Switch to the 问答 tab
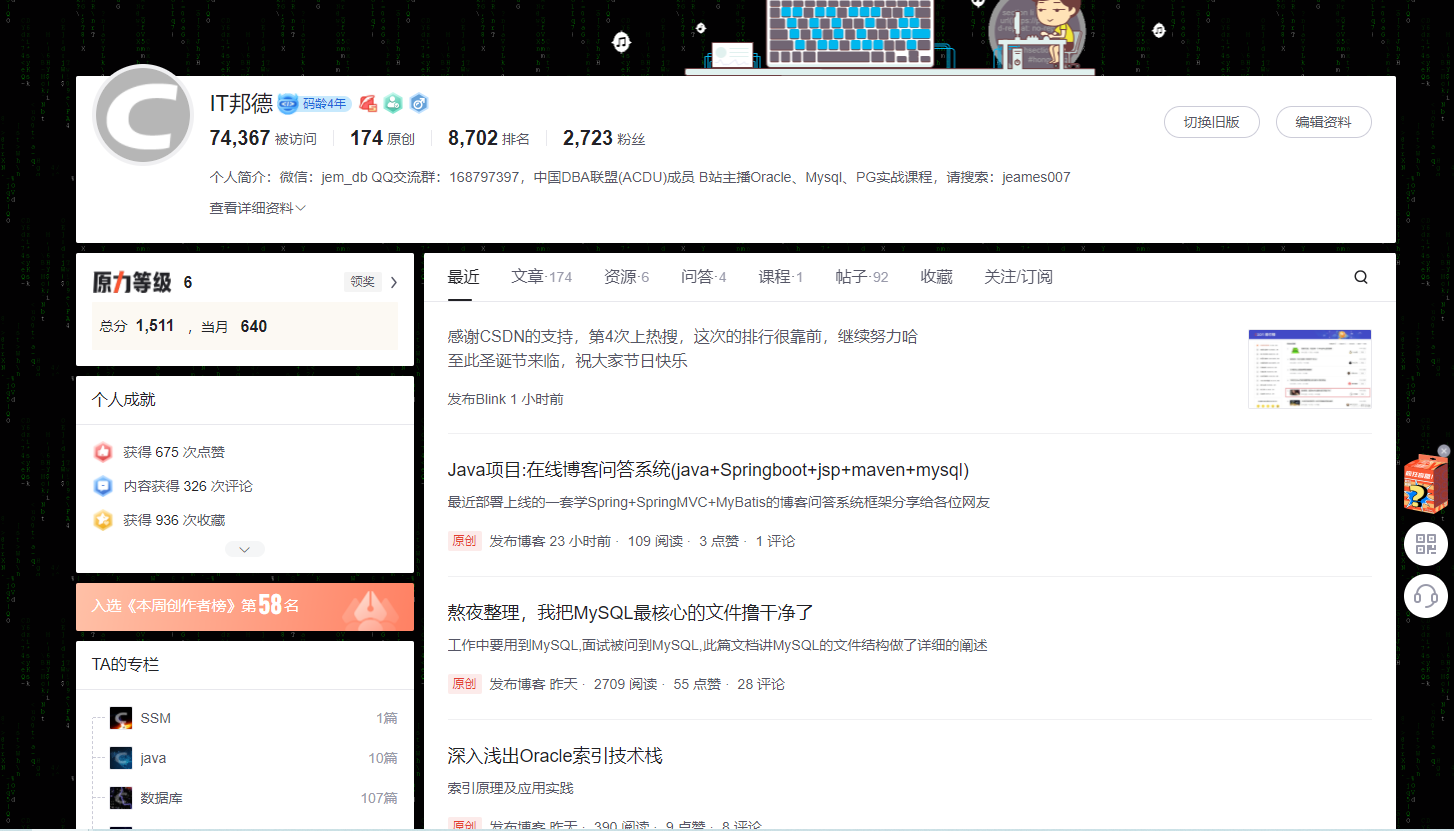1454x831 pixels. click(704, 277)
